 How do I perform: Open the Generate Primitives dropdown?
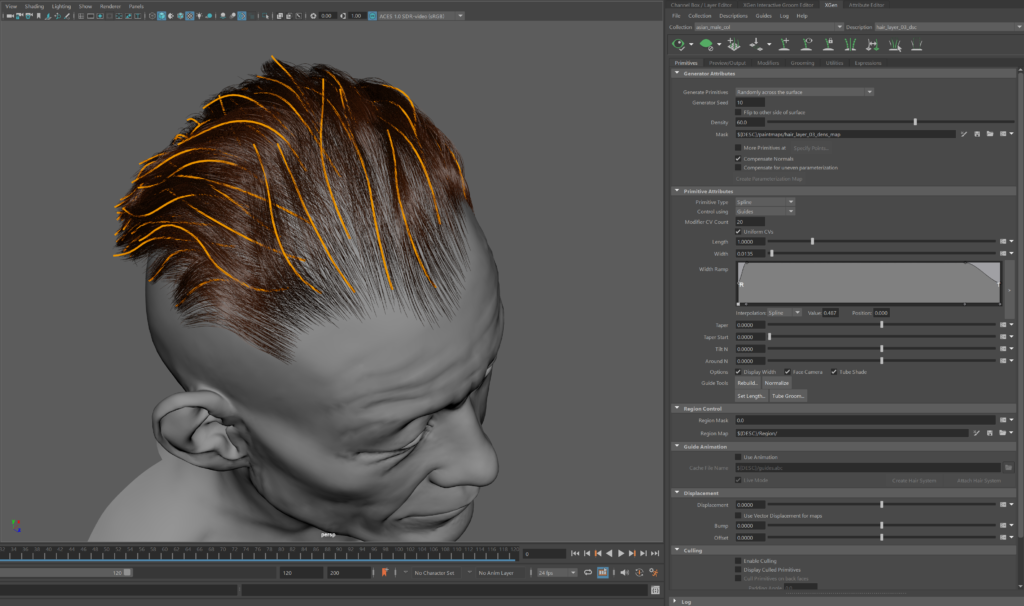pos(805,91)
